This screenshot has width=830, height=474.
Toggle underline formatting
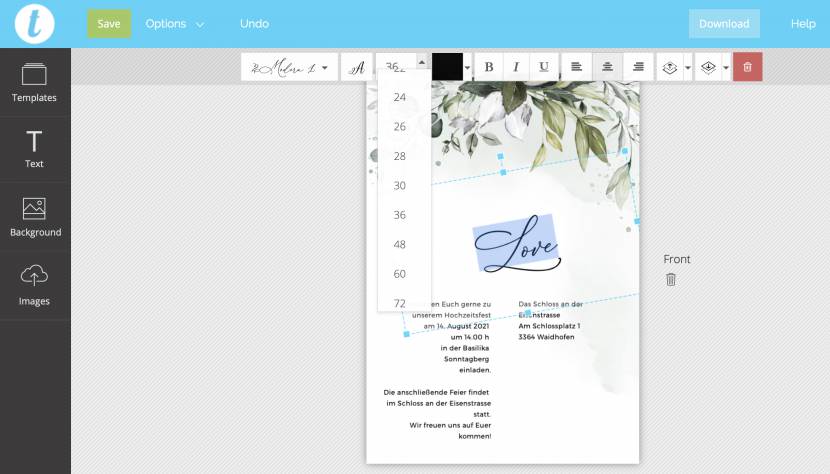pyautogui.click(x=543, y=67)
